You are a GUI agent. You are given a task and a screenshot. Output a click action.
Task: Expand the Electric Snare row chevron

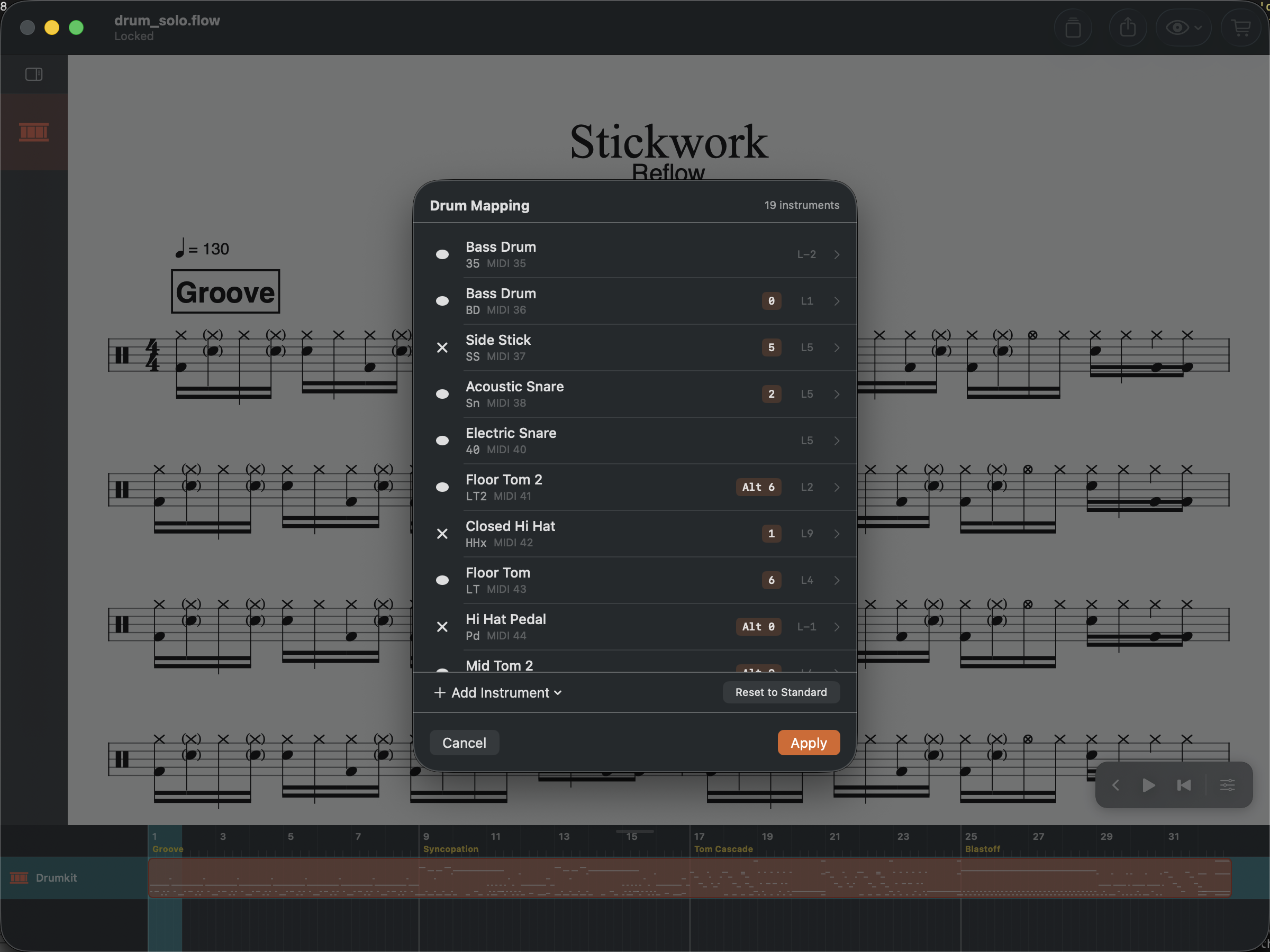pos(837,441)
